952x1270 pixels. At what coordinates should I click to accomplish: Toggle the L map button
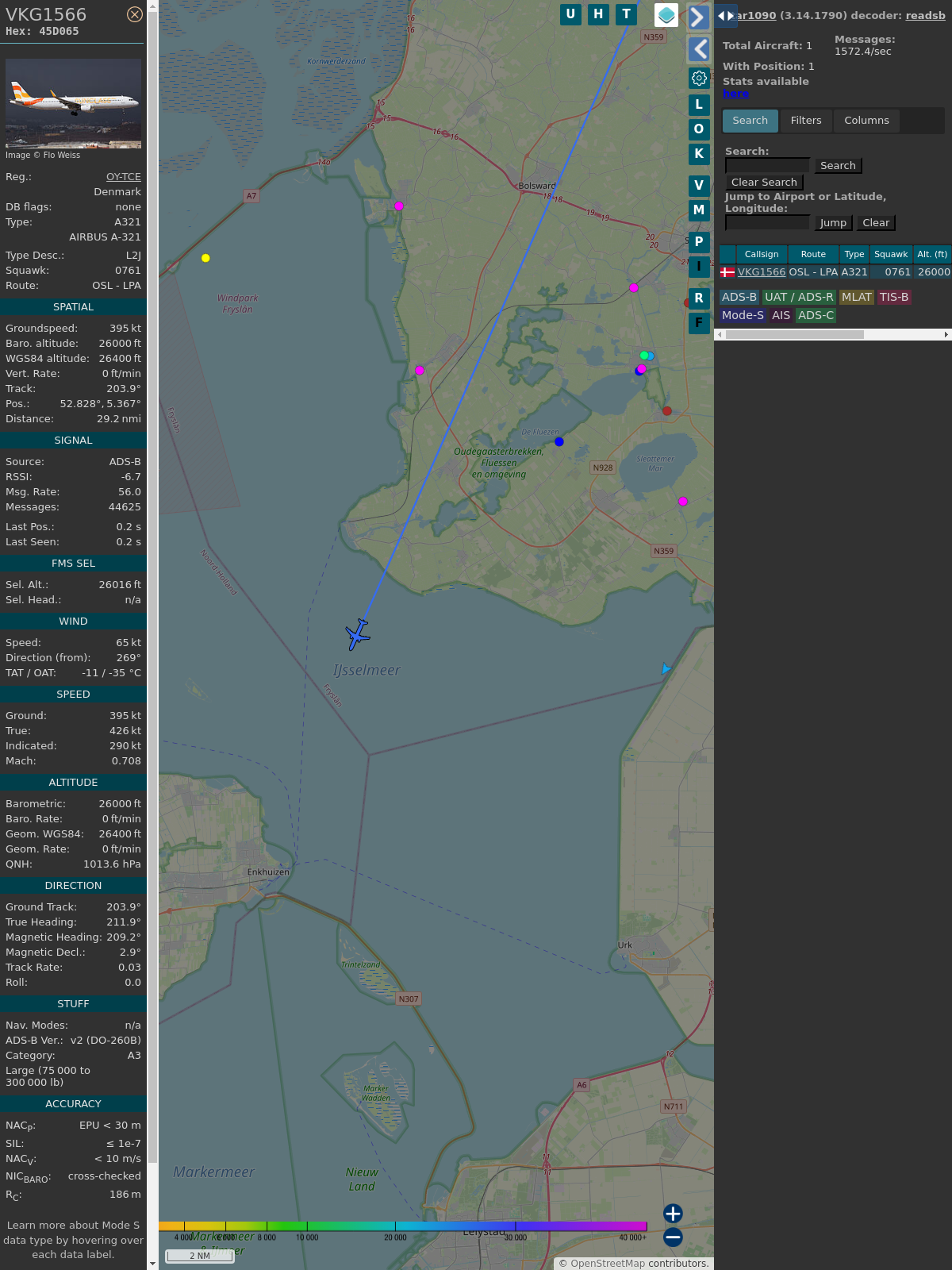699,105
